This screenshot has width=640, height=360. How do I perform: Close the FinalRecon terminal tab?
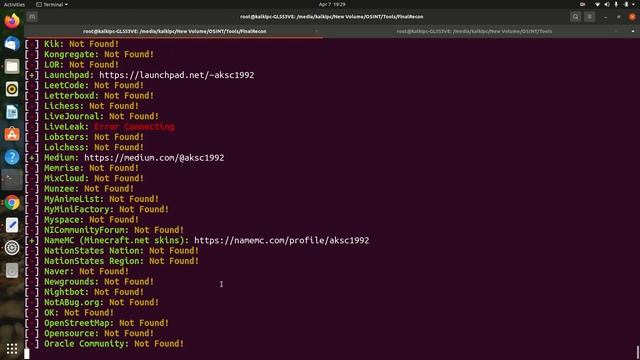pos(316,31)
